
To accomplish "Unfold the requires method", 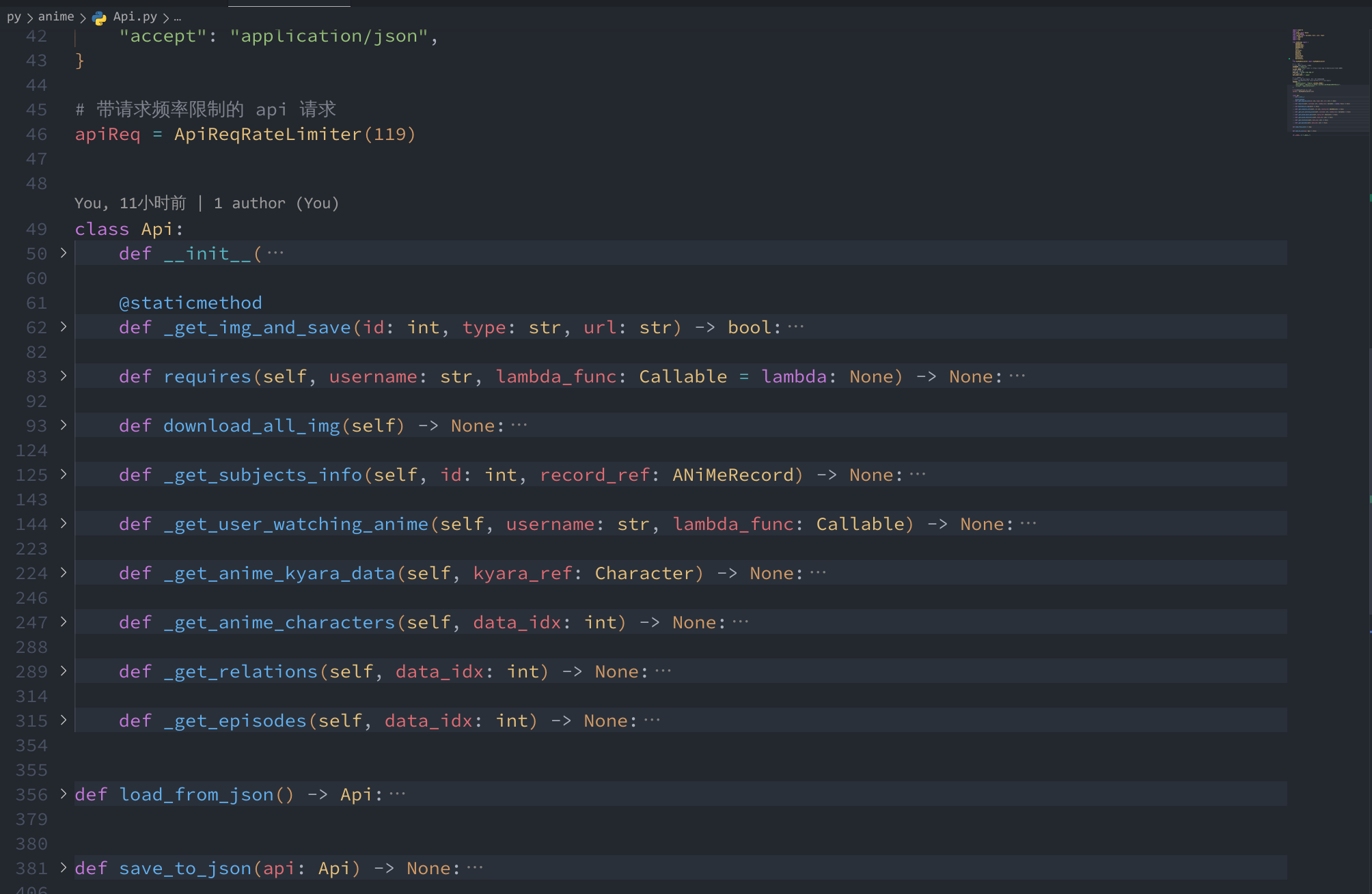I will (x=64, y=376).
